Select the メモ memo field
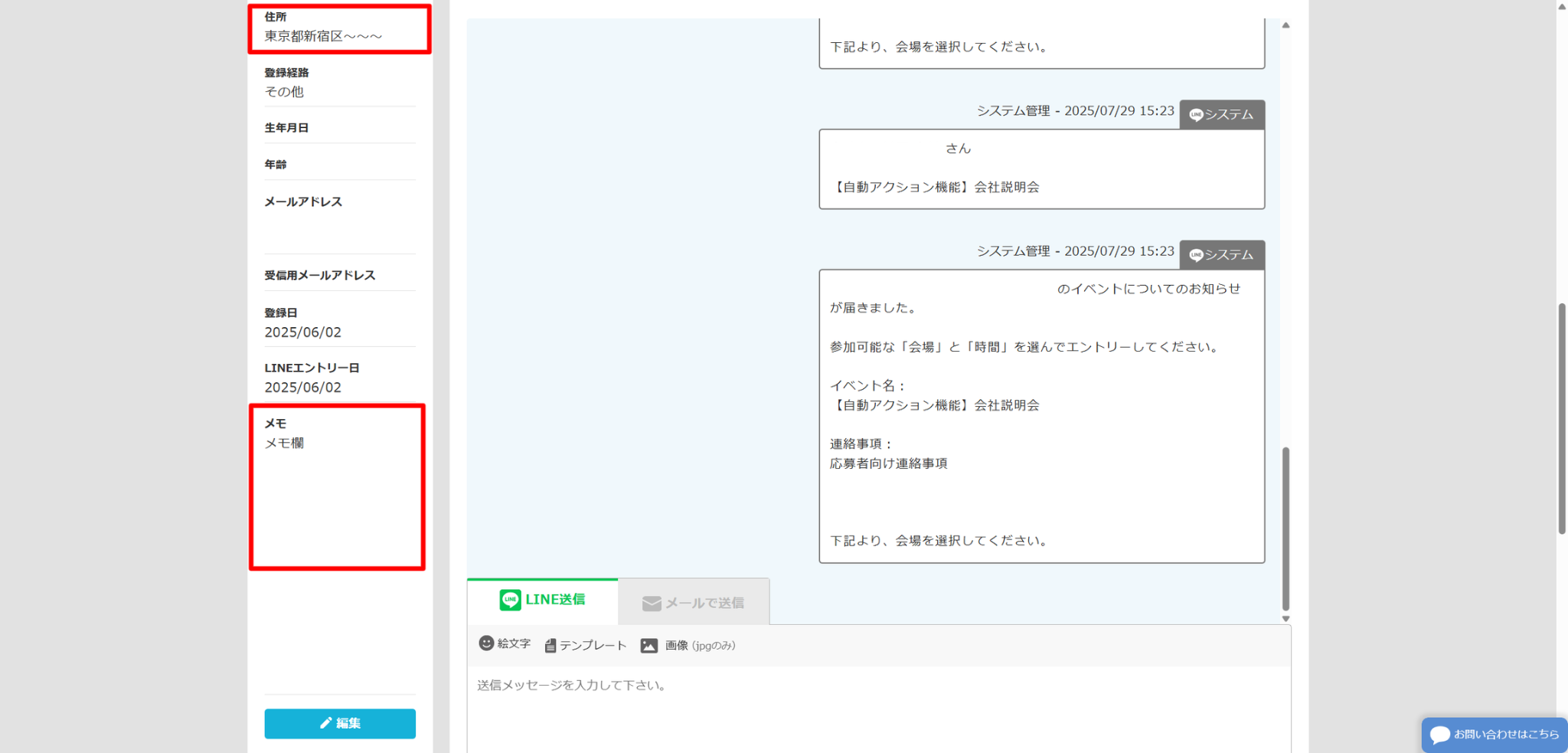1568x753 pixels. pos(337,487)
